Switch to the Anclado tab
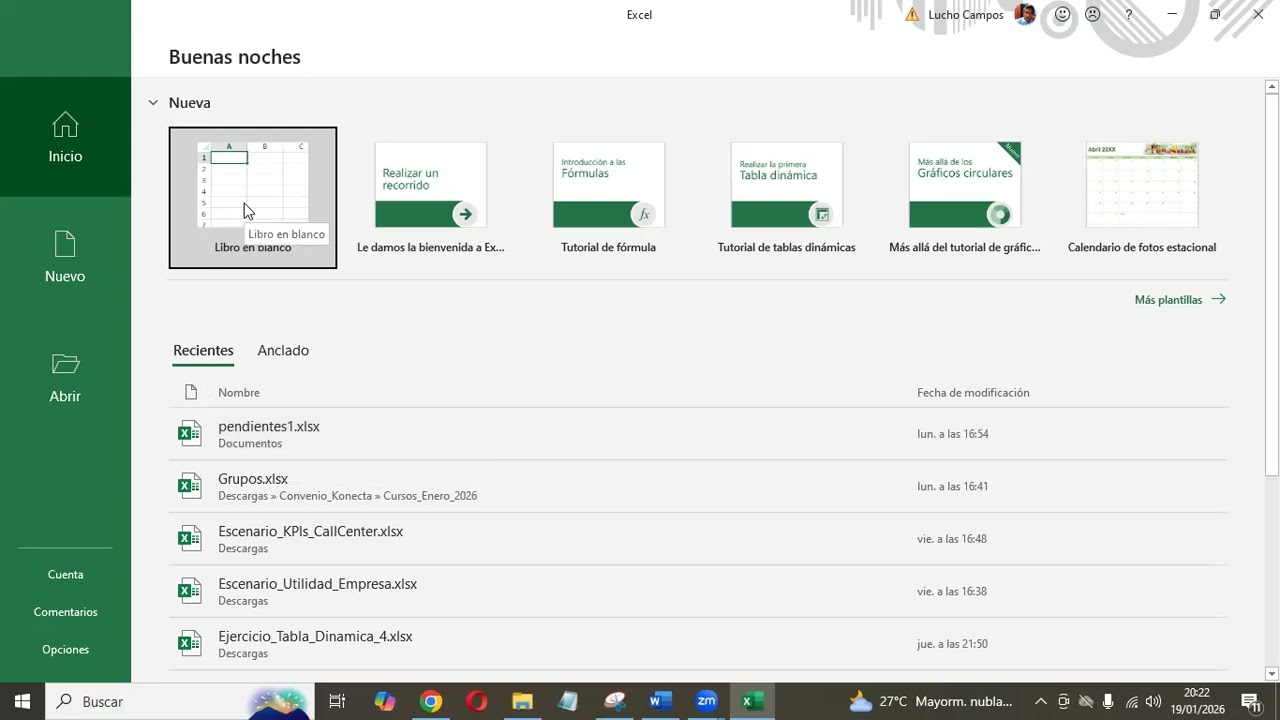This screenshot has width=1280, height=720. (283, 350)
